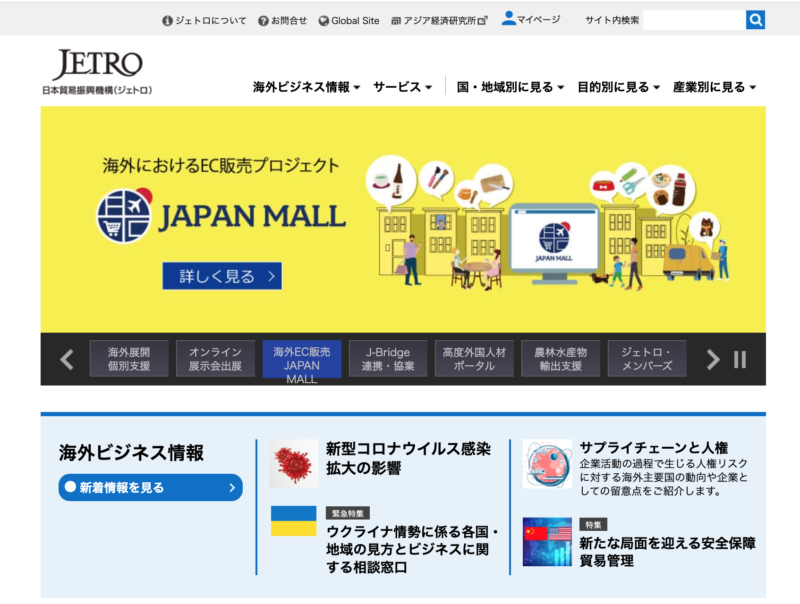Click the 海外ビジネス情報 section heading

[x=131, y=452]
